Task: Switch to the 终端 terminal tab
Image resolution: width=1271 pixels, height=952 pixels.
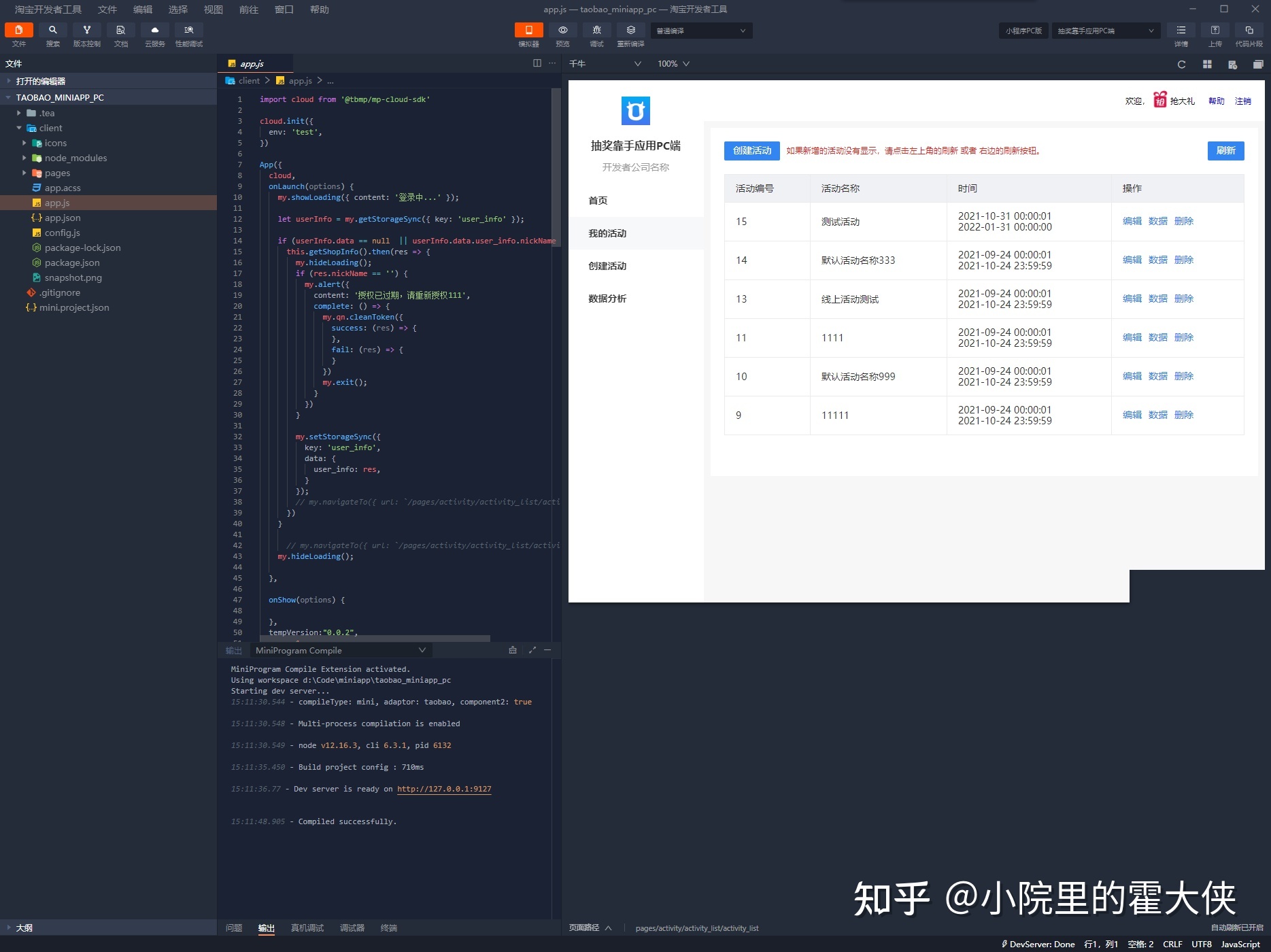Action: tap(389, 928)
